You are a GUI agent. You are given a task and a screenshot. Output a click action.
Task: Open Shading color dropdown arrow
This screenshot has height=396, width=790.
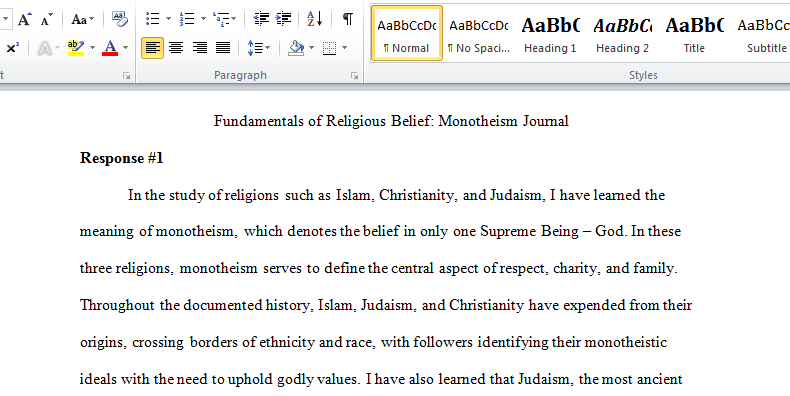[x=311, y=48]
